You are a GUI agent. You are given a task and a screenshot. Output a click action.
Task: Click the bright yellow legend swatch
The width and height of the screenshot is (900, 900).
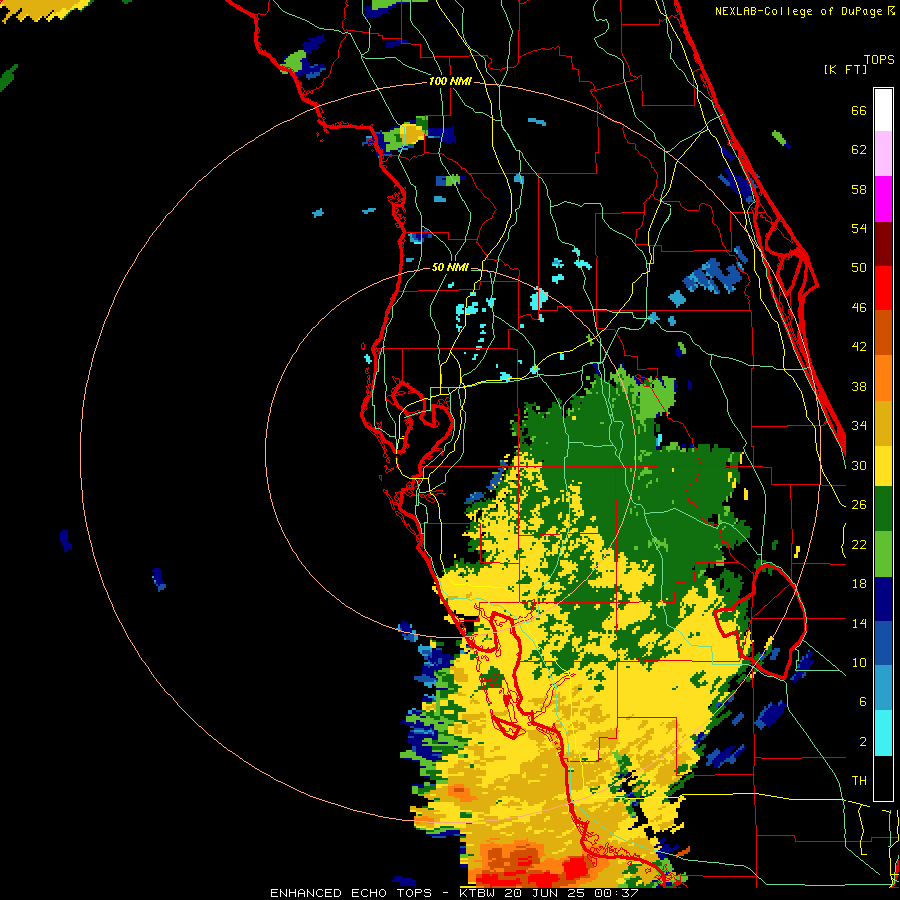point(883,466)
